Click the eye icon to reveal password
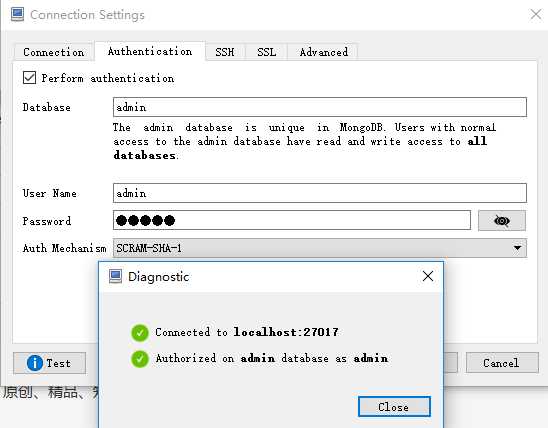This screenshot has height=428, width=548. (x=502, y=221)
